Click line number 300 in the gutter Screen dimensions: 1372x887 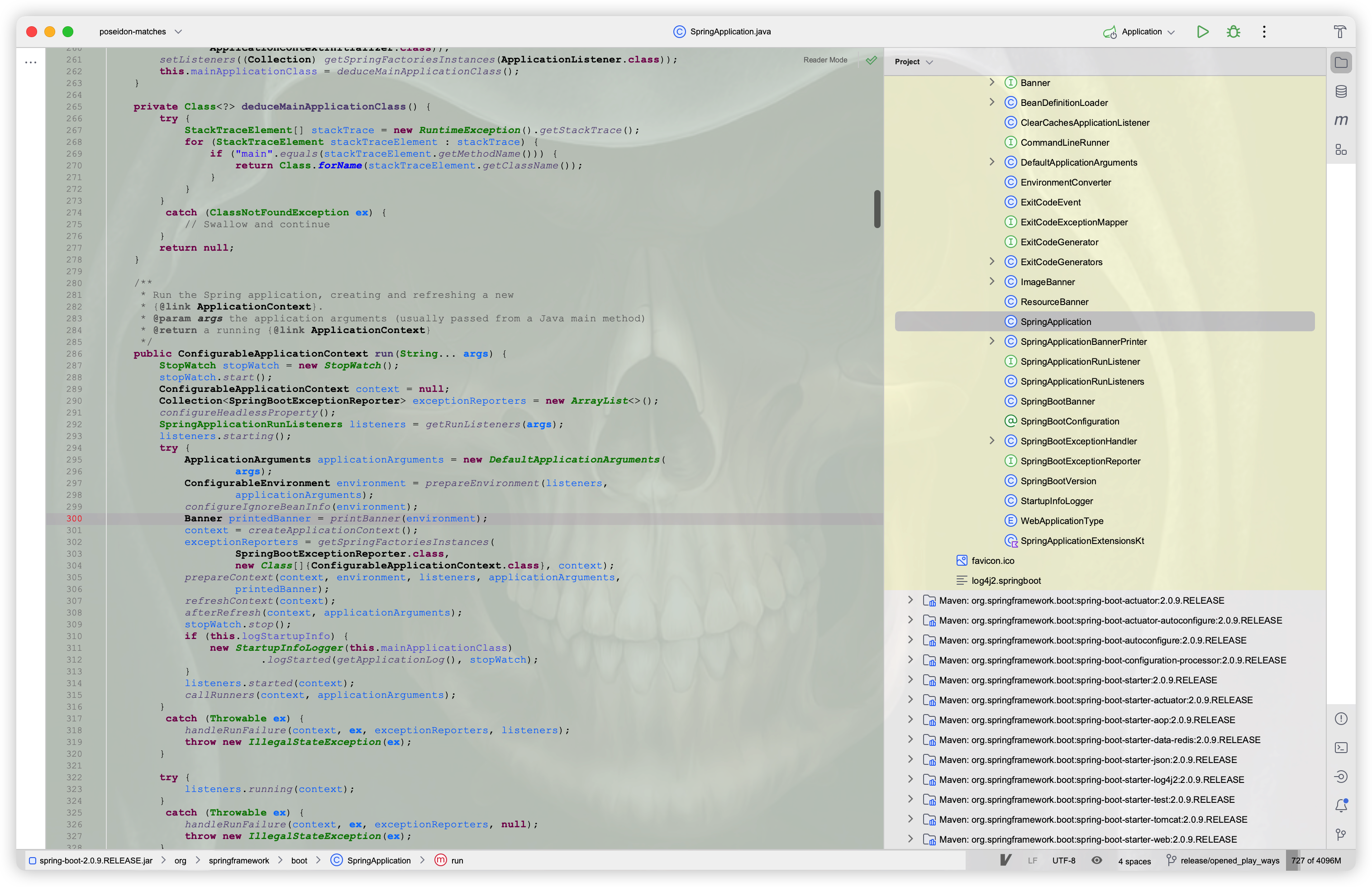pos(74,518)
